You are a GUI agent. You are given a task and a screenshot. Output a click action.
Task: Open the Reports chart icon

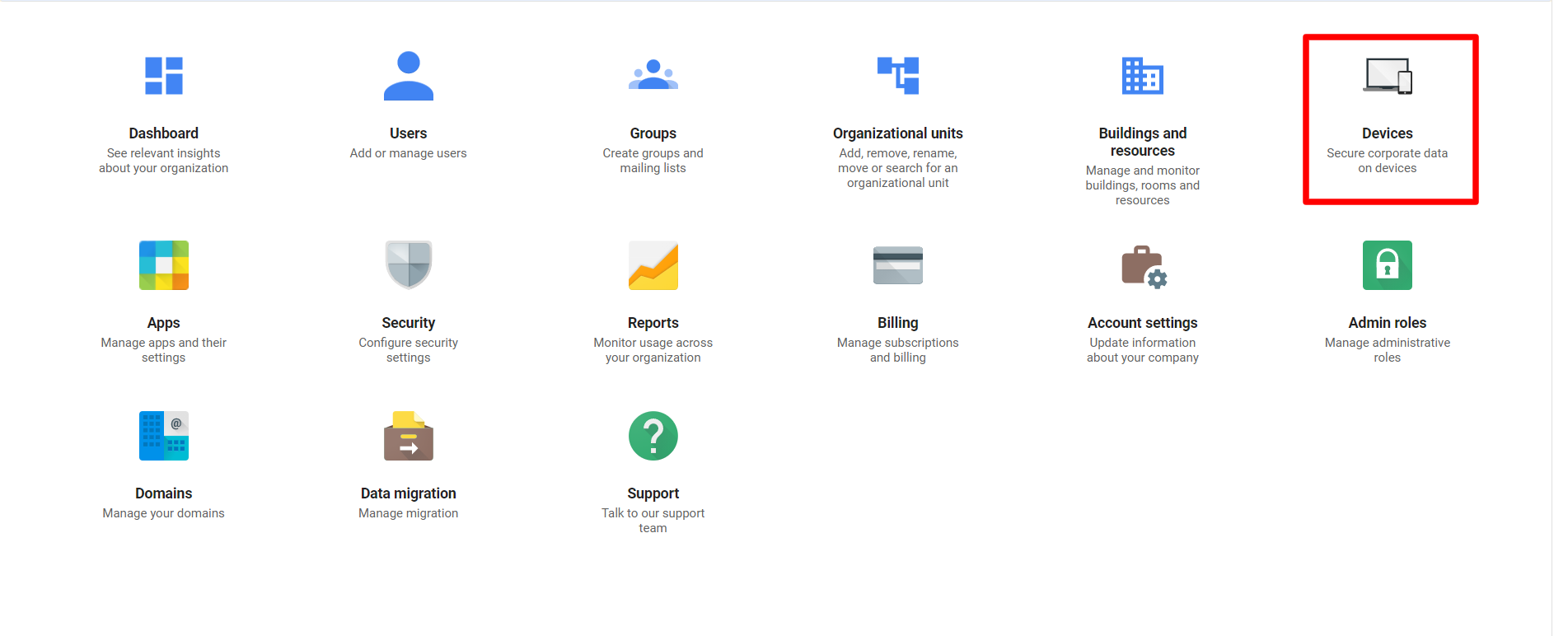point(653,265)
